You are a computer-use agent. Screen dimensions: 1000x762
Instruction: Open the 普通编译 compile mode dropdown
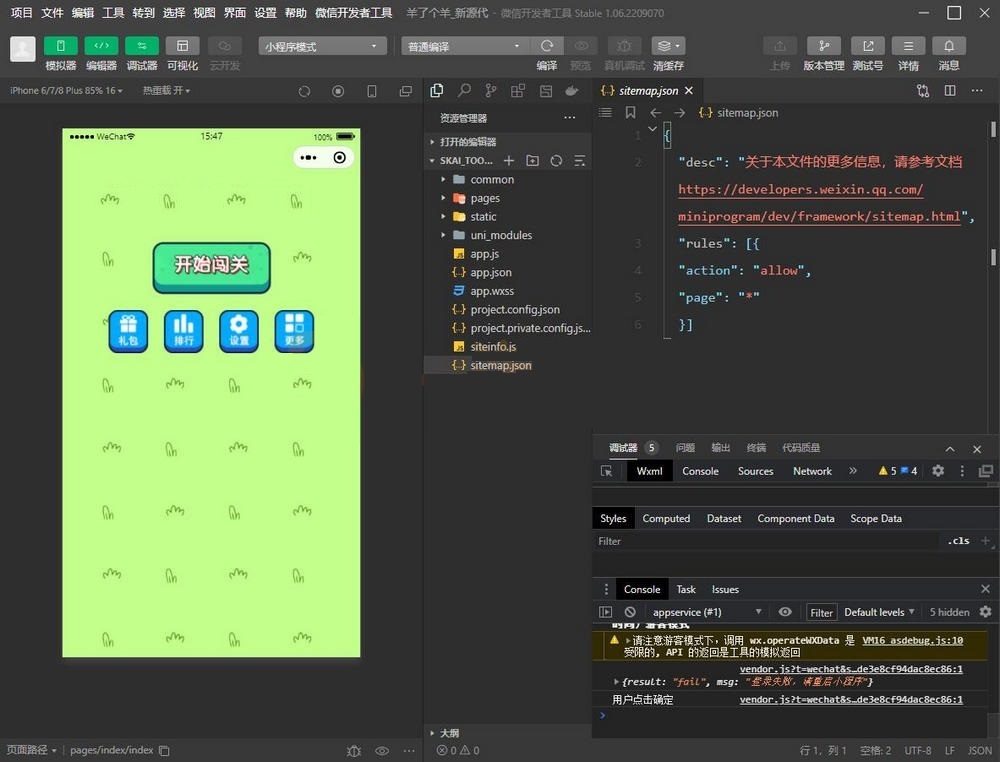pyautogui.click(x=464, y=47)
